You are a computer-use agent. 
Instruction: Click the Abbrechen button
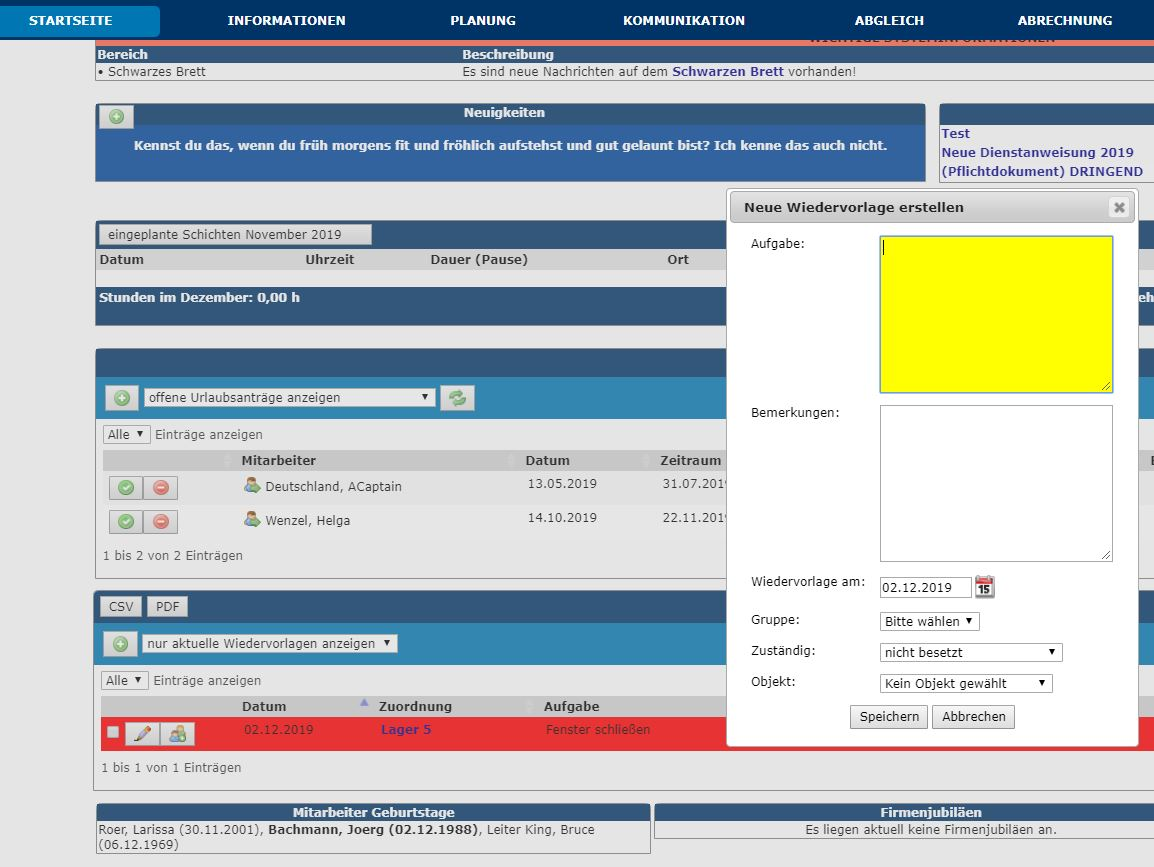click(x=973, y=717)
